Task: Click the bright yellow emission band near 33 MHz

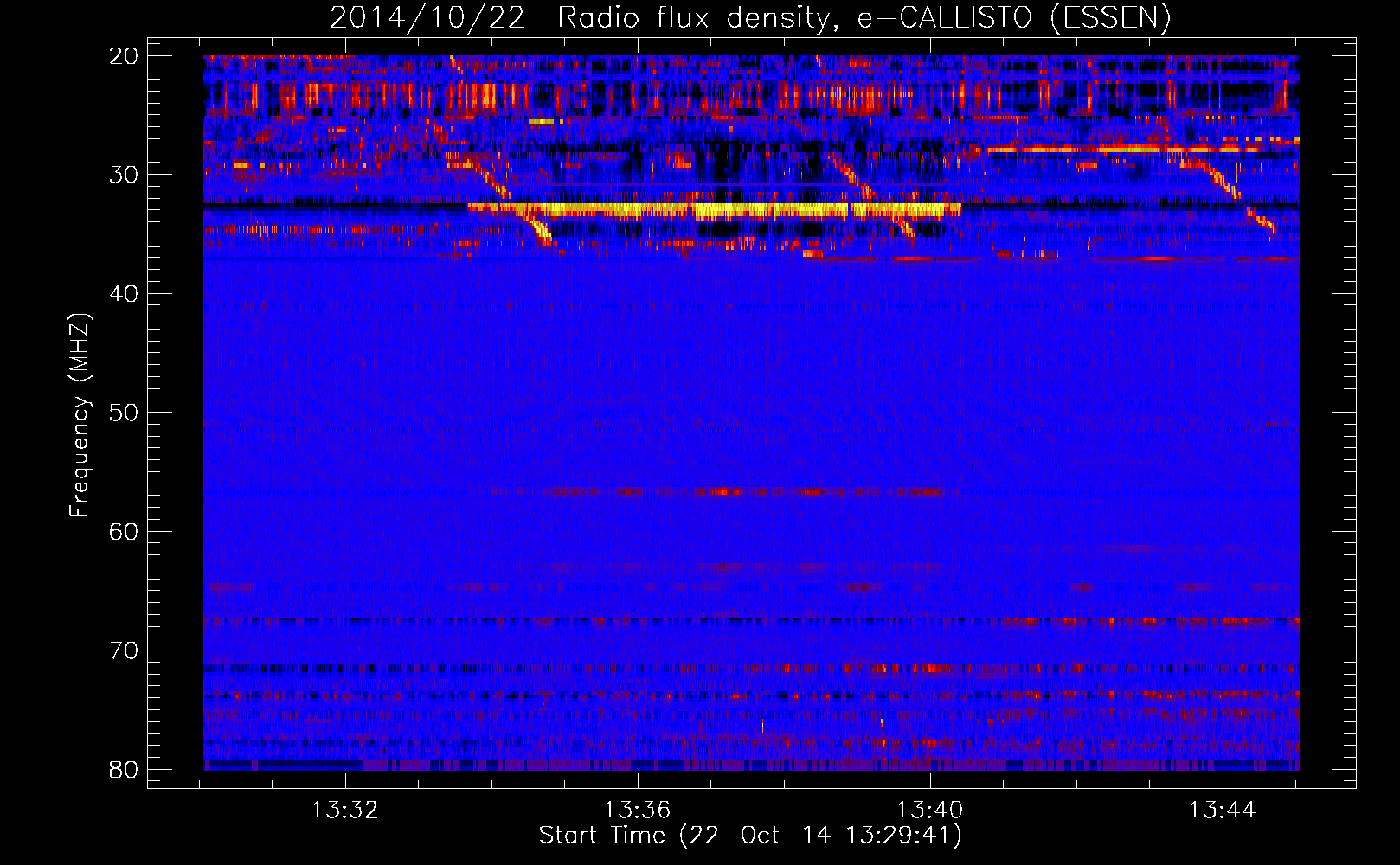Action: coord(714,210)
